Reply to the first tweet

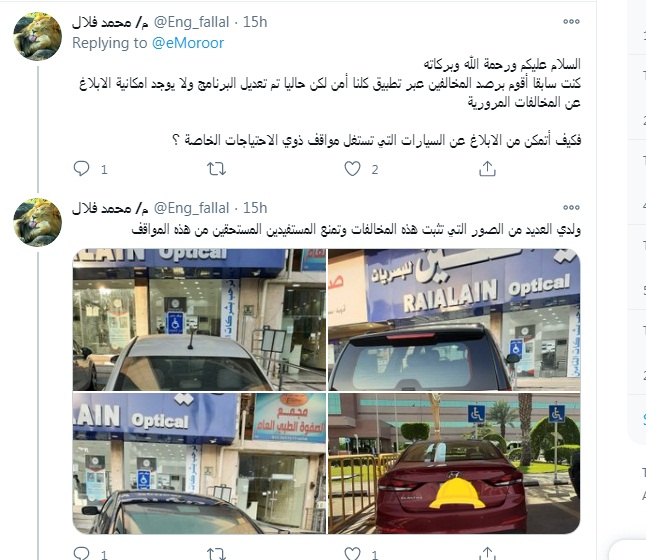(81, 169)
